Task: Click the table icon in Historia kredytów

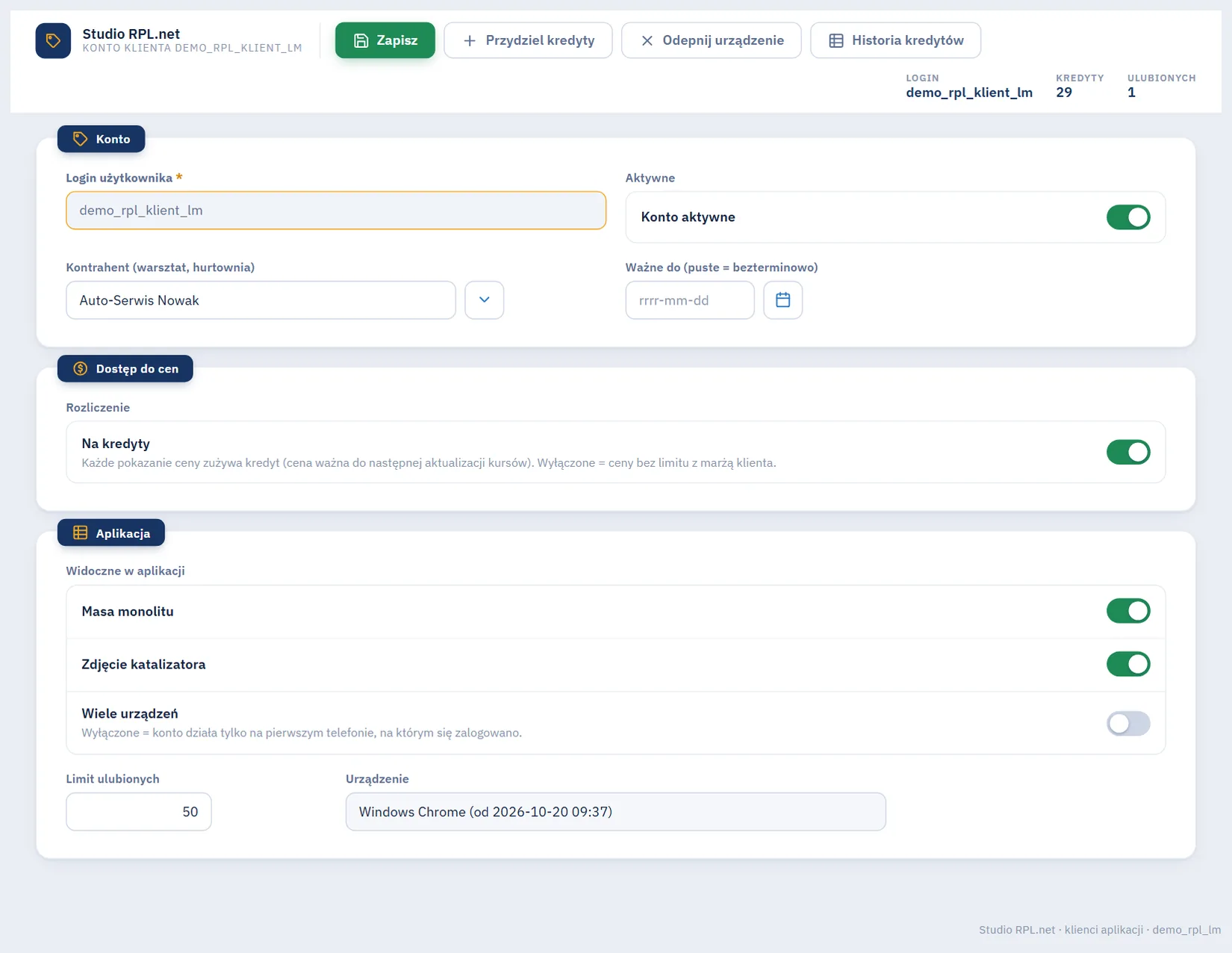Action: point(836,40)
